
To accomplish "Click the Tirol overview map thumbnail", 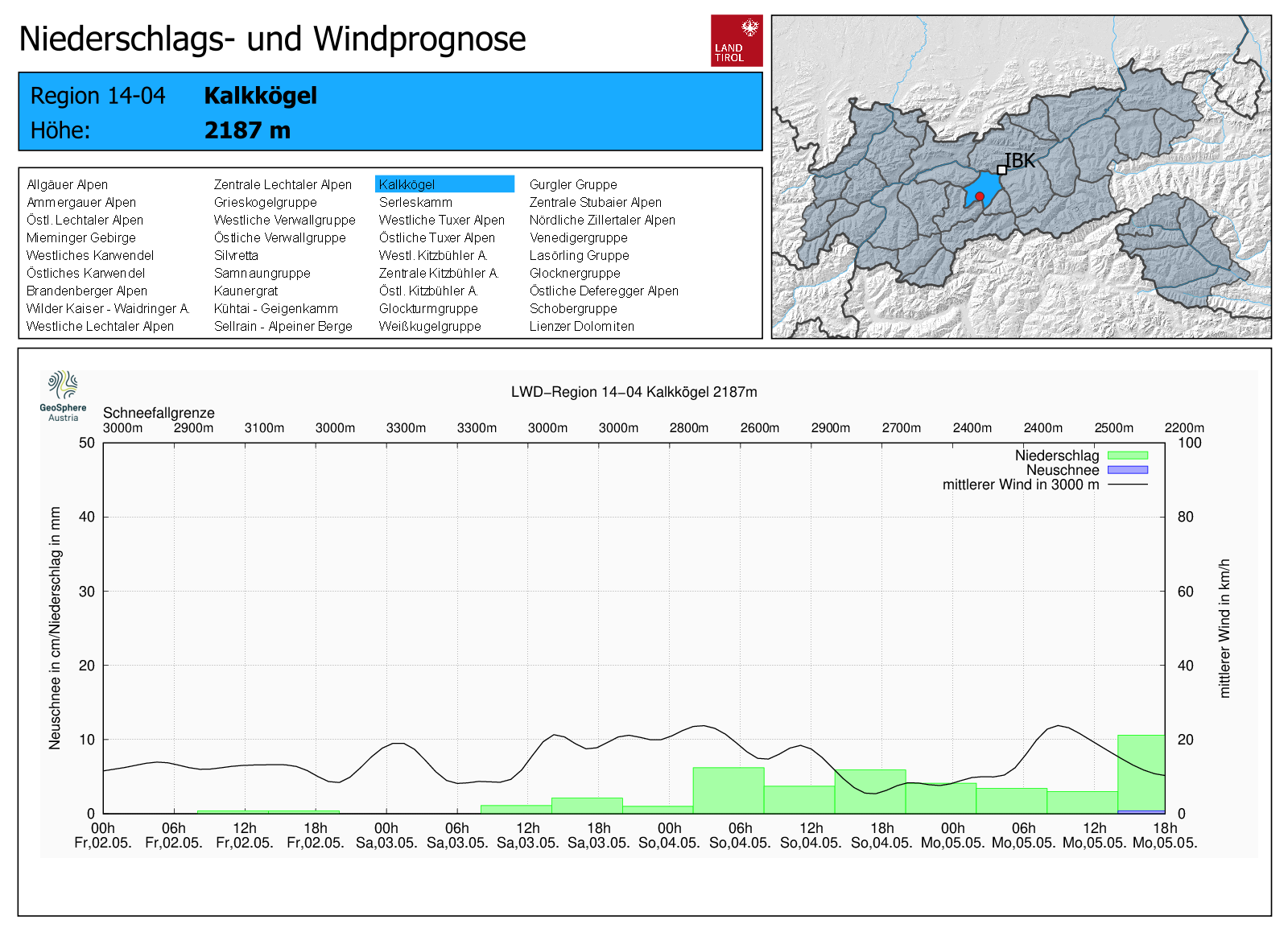I will point(1021,176).
